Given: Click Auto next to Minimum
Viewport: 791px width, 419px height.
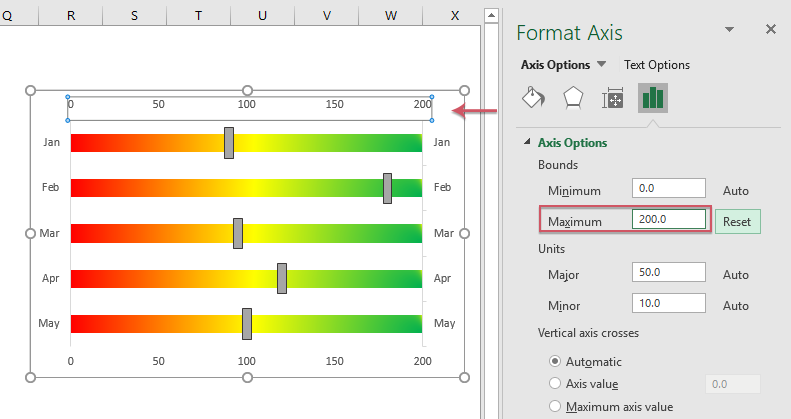Looking at the screenshot, I should [x=736, y=191].
